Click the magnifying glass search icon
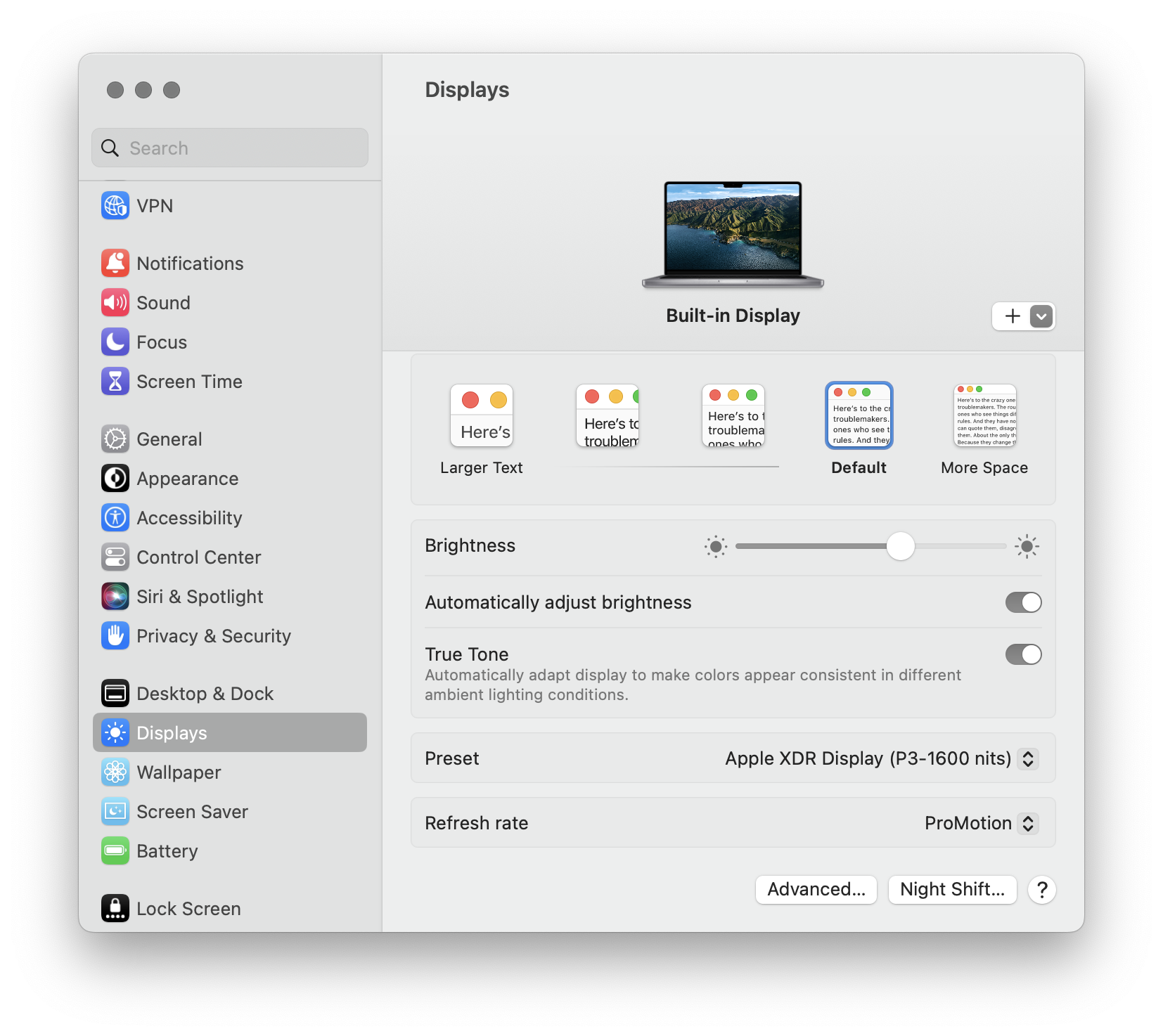Image resolution: width=1163 pixels, height=1036 pixels. coord(110,148)
